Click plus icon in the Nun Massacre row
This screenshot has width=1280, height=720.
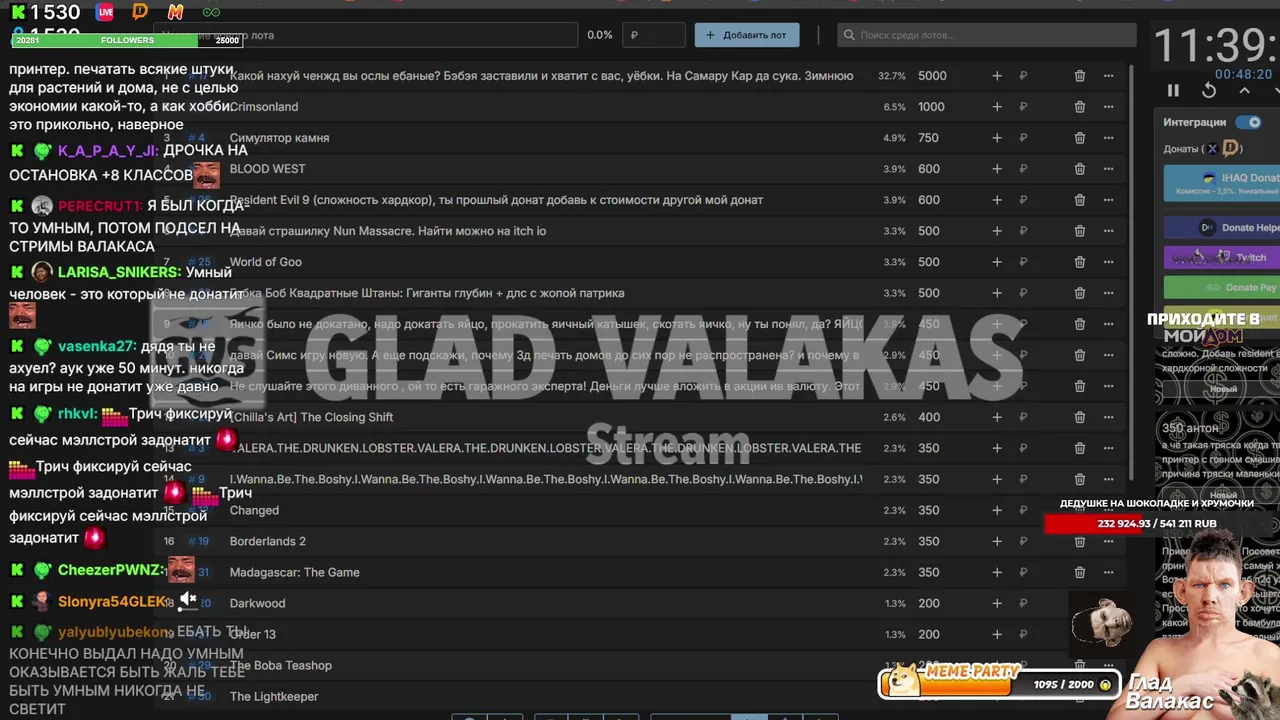tap(997, 231)
